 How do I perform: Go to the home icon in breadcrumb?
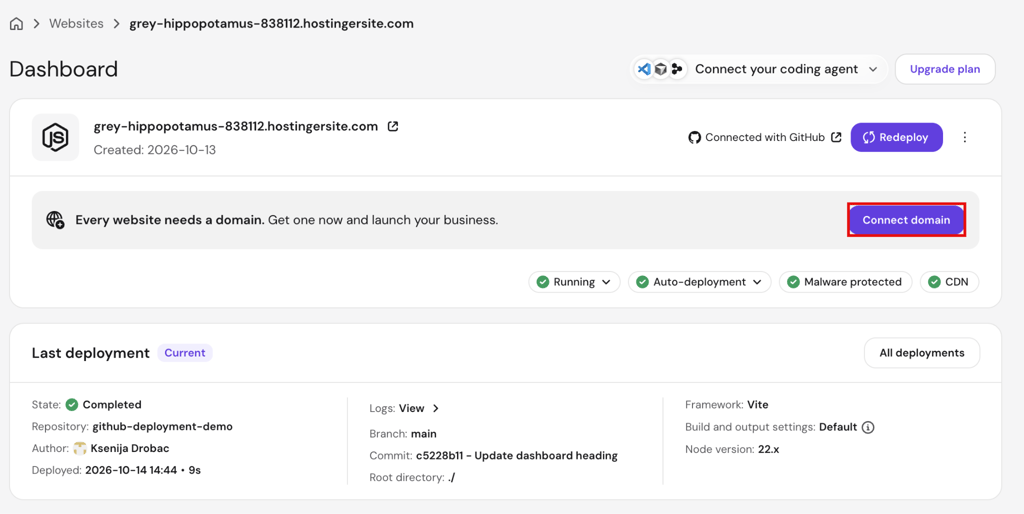tap(16, 24)
